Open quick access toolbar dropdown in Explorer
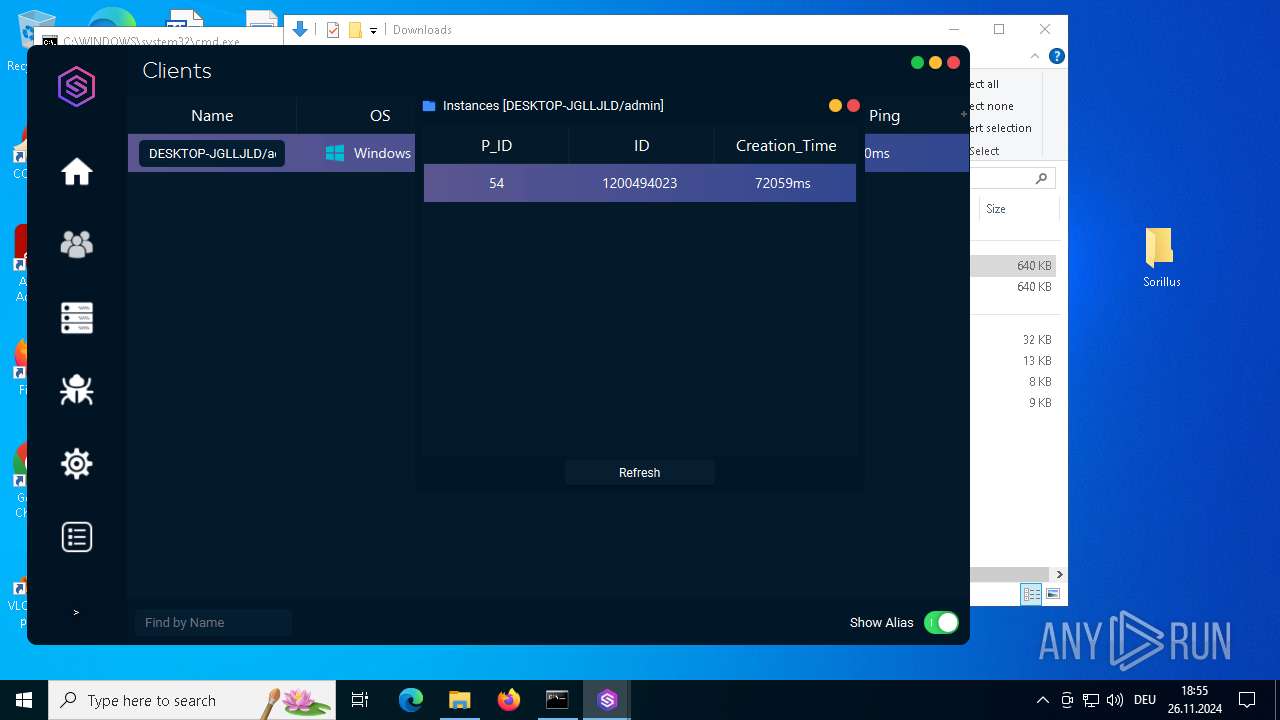The image size is (1280, 720). click(x=373, y=31)
